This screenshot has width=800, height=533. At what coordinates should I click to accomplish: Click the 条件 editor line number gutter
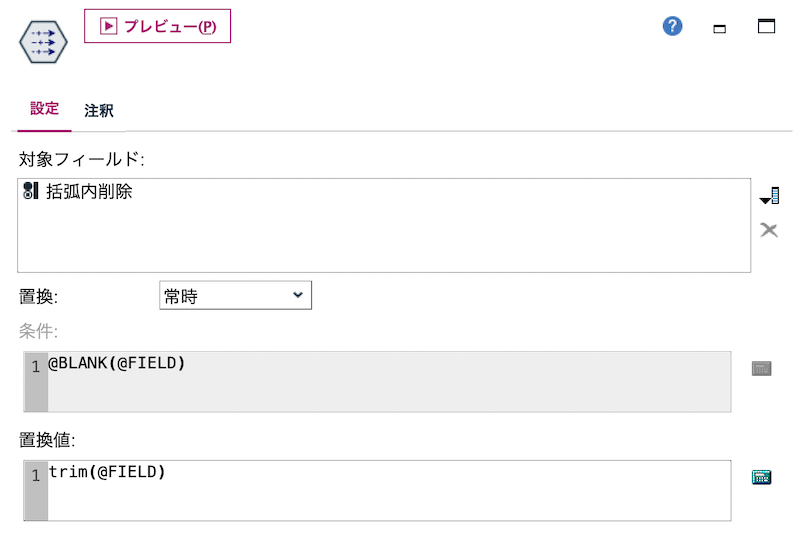(x=36, y=382)
